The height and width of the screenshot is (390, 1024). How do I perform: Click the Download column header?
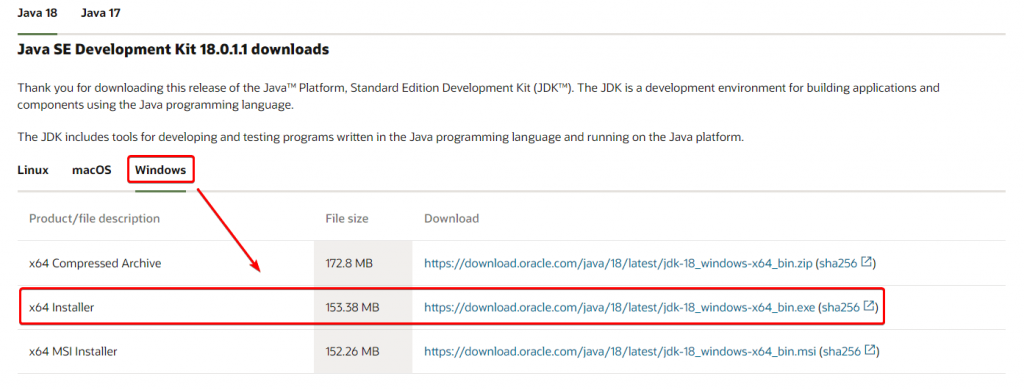pyautogui.click(x=451, y=218)
